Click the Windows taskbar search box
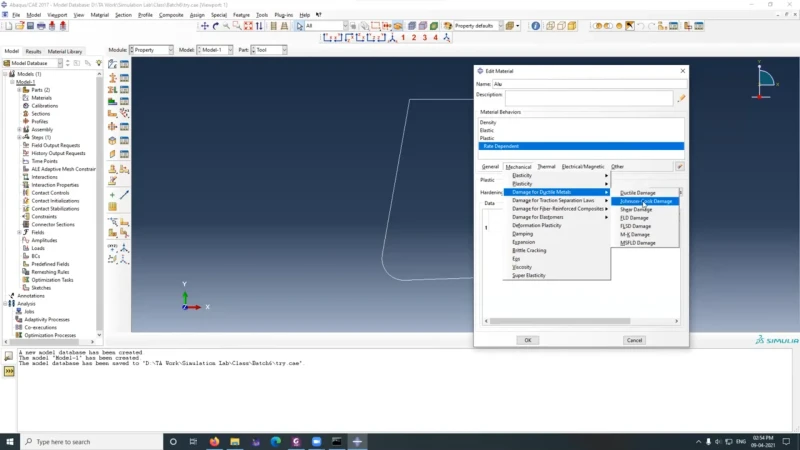The width and height of the screenshot is (800, 450). [91, 442]
